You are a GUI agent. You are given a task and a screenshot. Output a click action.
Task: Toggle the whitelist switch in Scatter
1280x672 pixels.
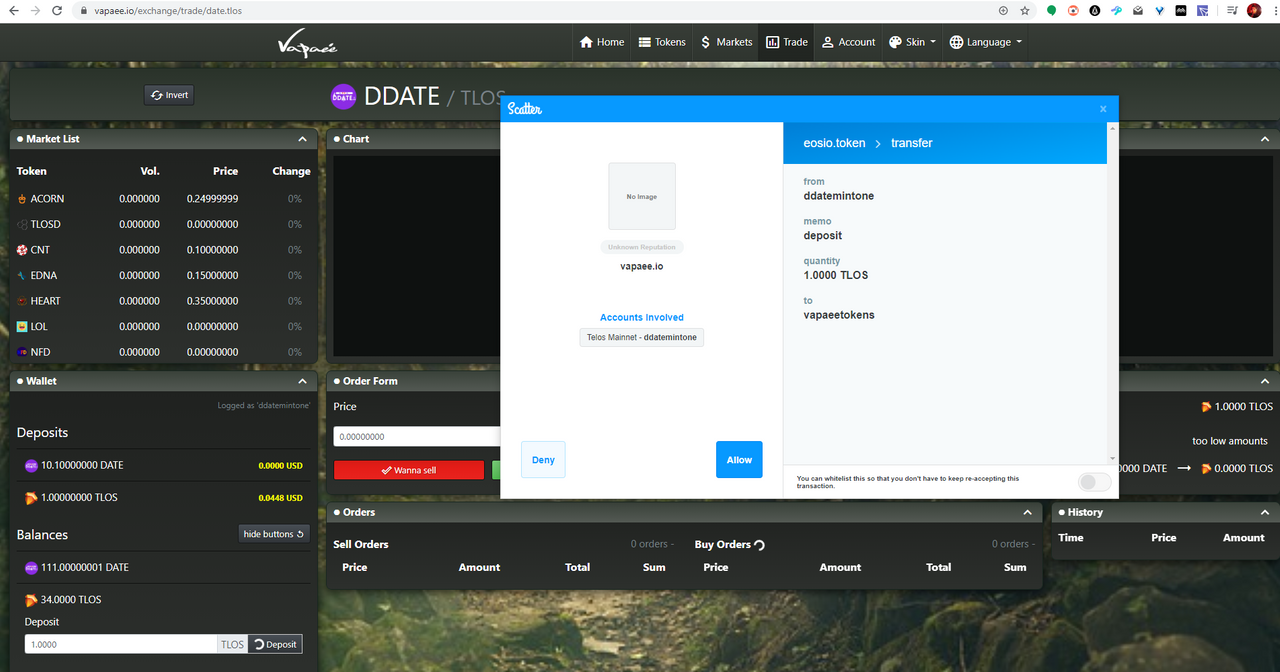1095,482
